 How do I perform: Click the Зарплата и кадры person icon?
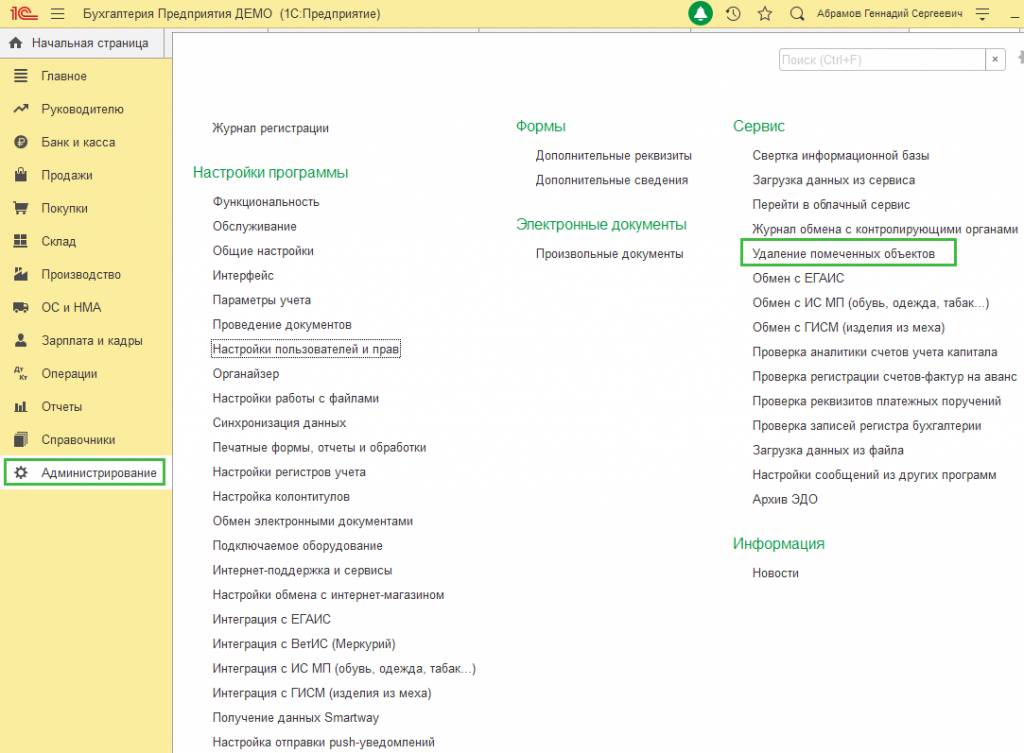click(21, 340)
